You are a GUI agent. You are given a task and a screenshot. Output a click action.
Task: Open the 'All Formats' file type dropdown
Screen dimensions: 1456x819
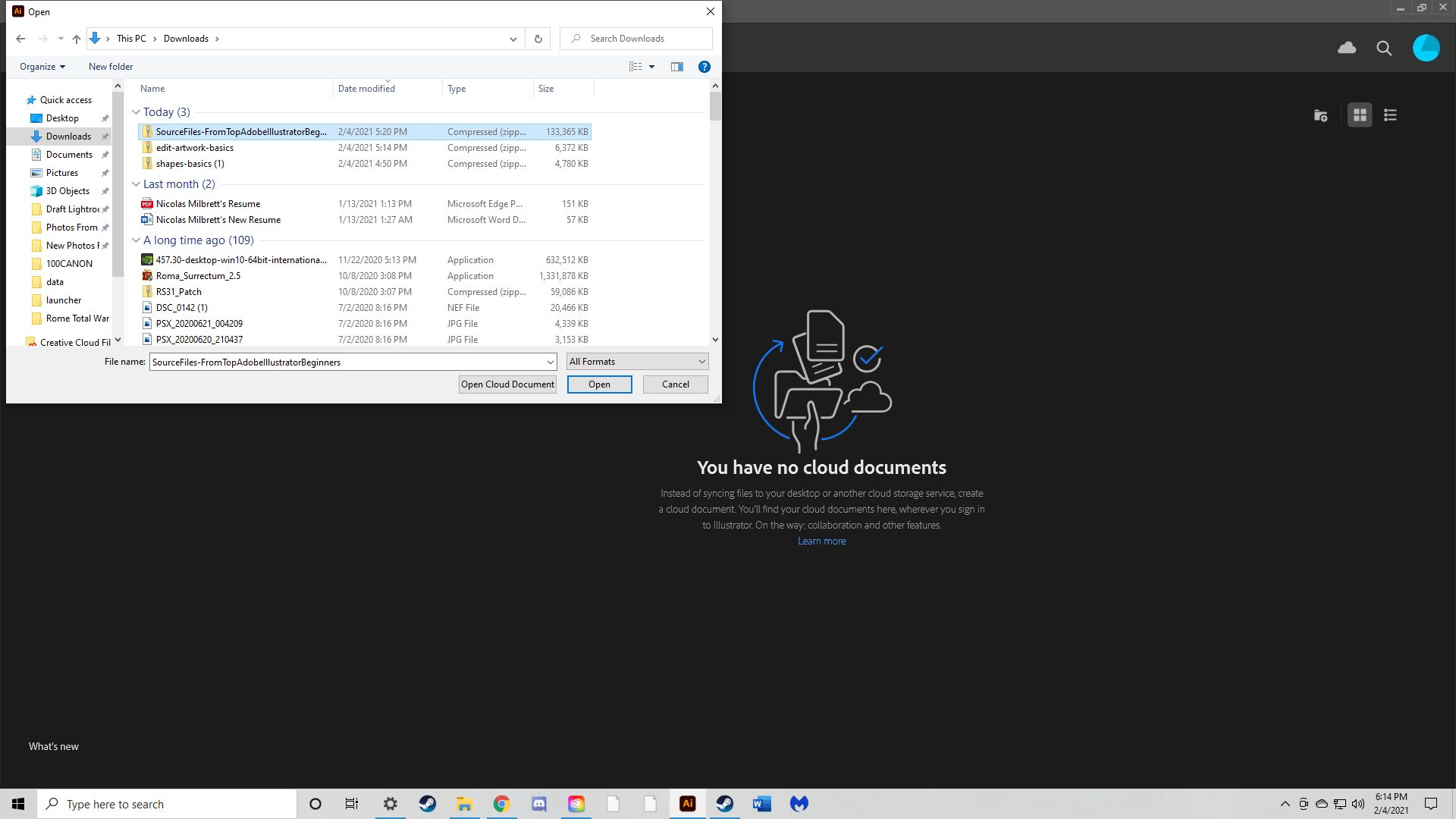point(637,361)
